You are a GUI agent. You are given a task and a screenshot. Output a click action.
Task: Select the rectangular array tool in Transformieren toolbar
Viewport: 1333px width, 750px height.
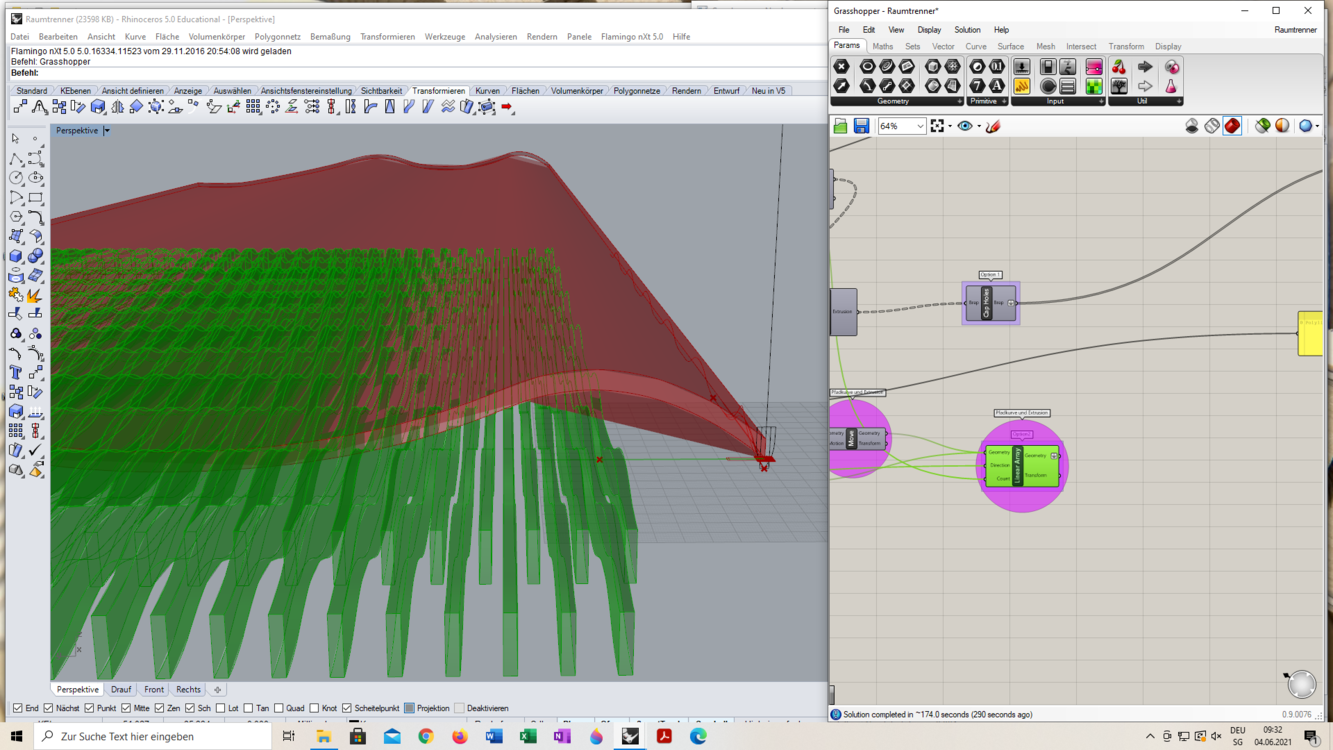pyautogui.click(x=254, y=107)
